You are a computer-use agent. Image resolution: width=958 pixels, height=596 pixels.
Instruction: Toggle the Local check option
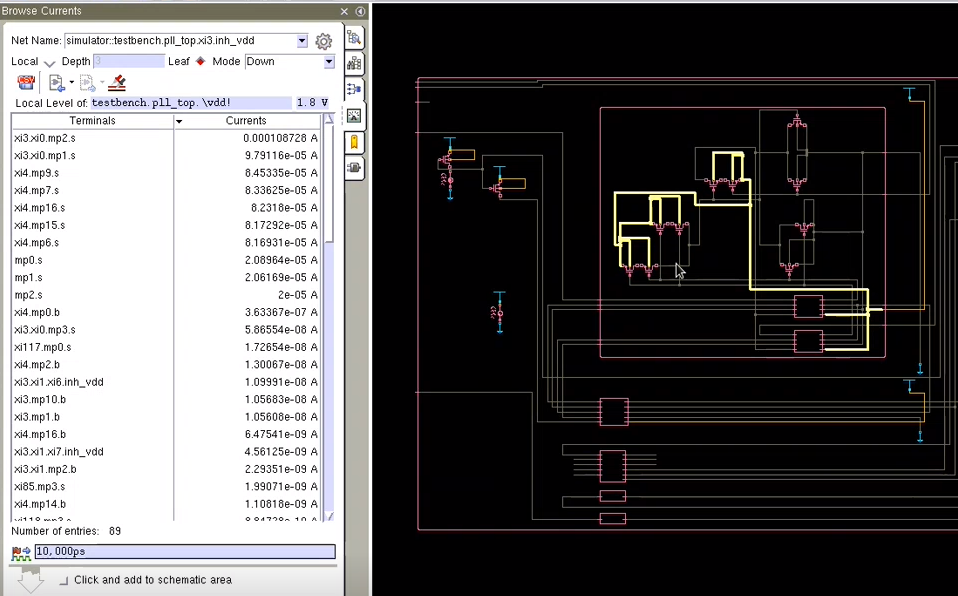[x=49, y=63]
